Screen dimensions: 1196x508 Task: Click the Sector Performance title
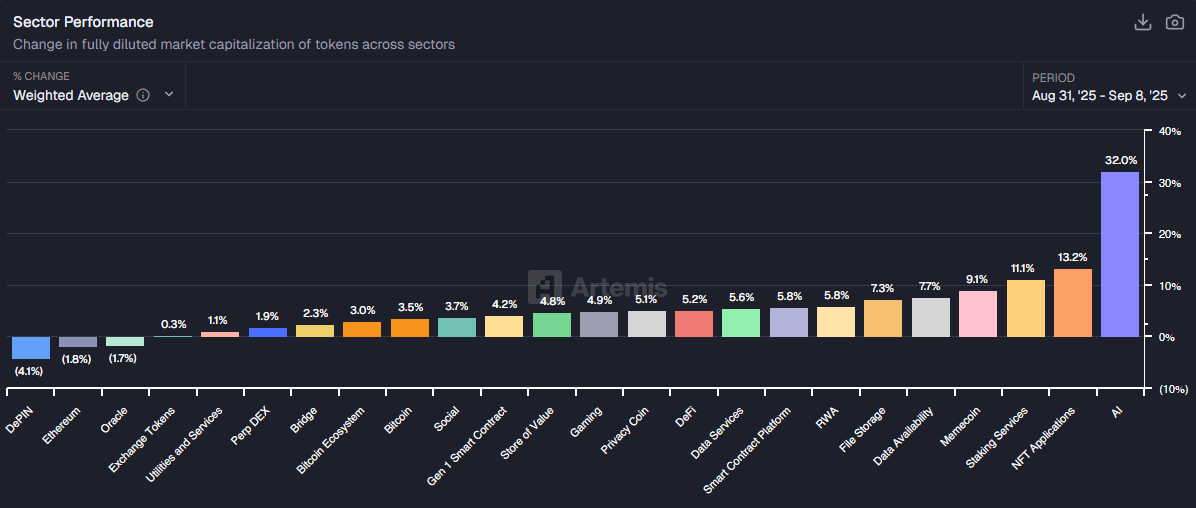(x=83, y=22)
